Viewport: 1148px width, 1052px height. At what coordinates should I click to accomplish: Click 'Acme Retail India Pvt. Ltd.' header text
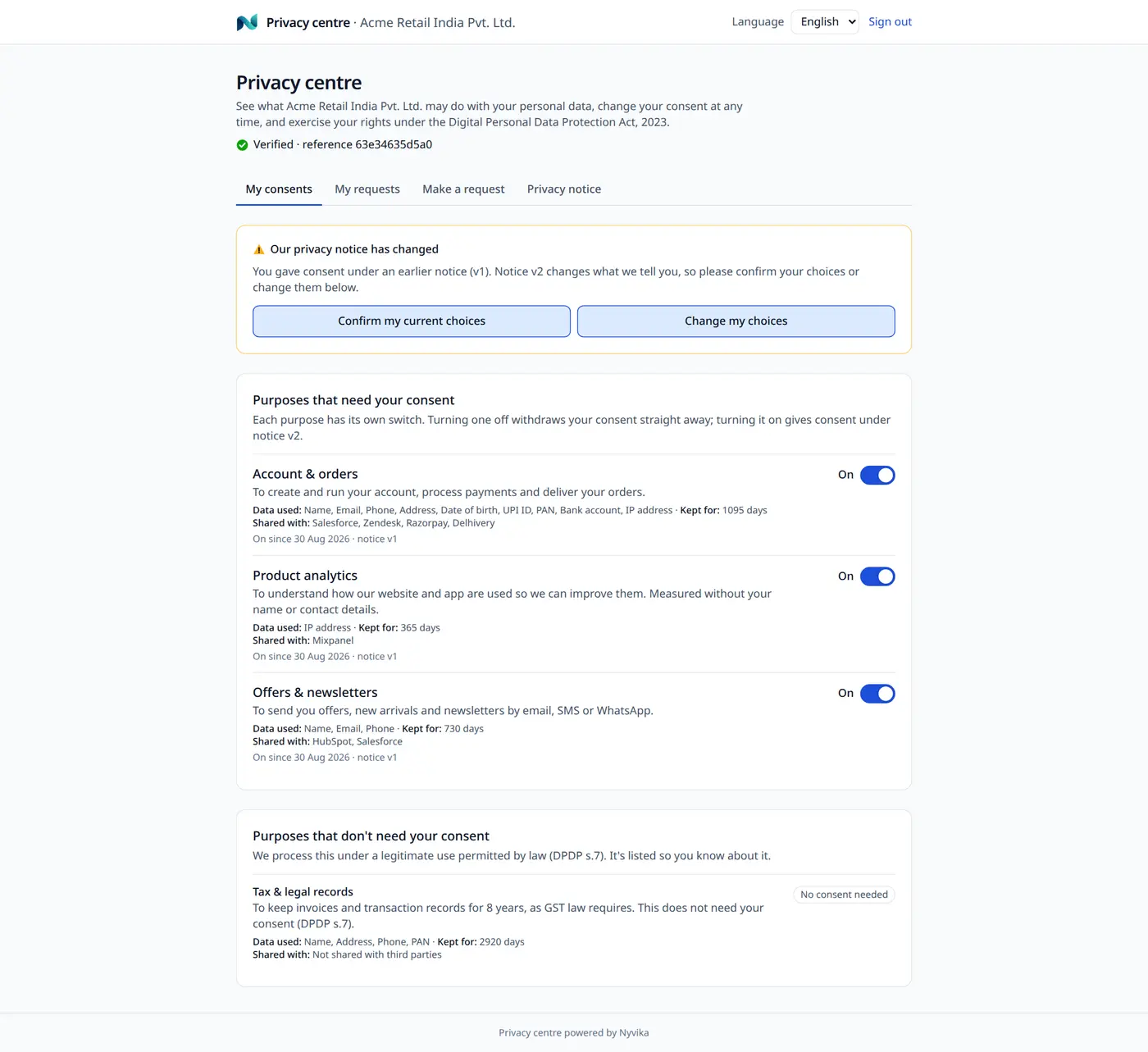pos(438,23)
